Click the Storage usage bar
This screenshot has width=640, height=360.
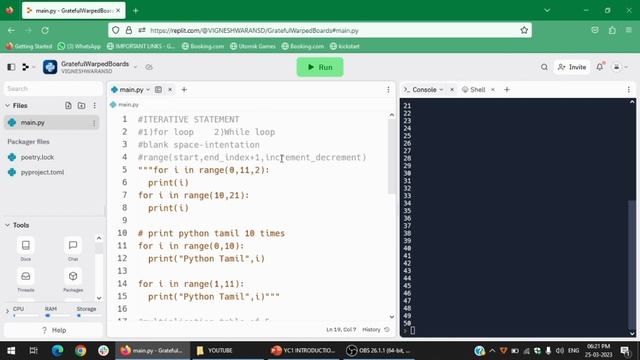(88, 316)
